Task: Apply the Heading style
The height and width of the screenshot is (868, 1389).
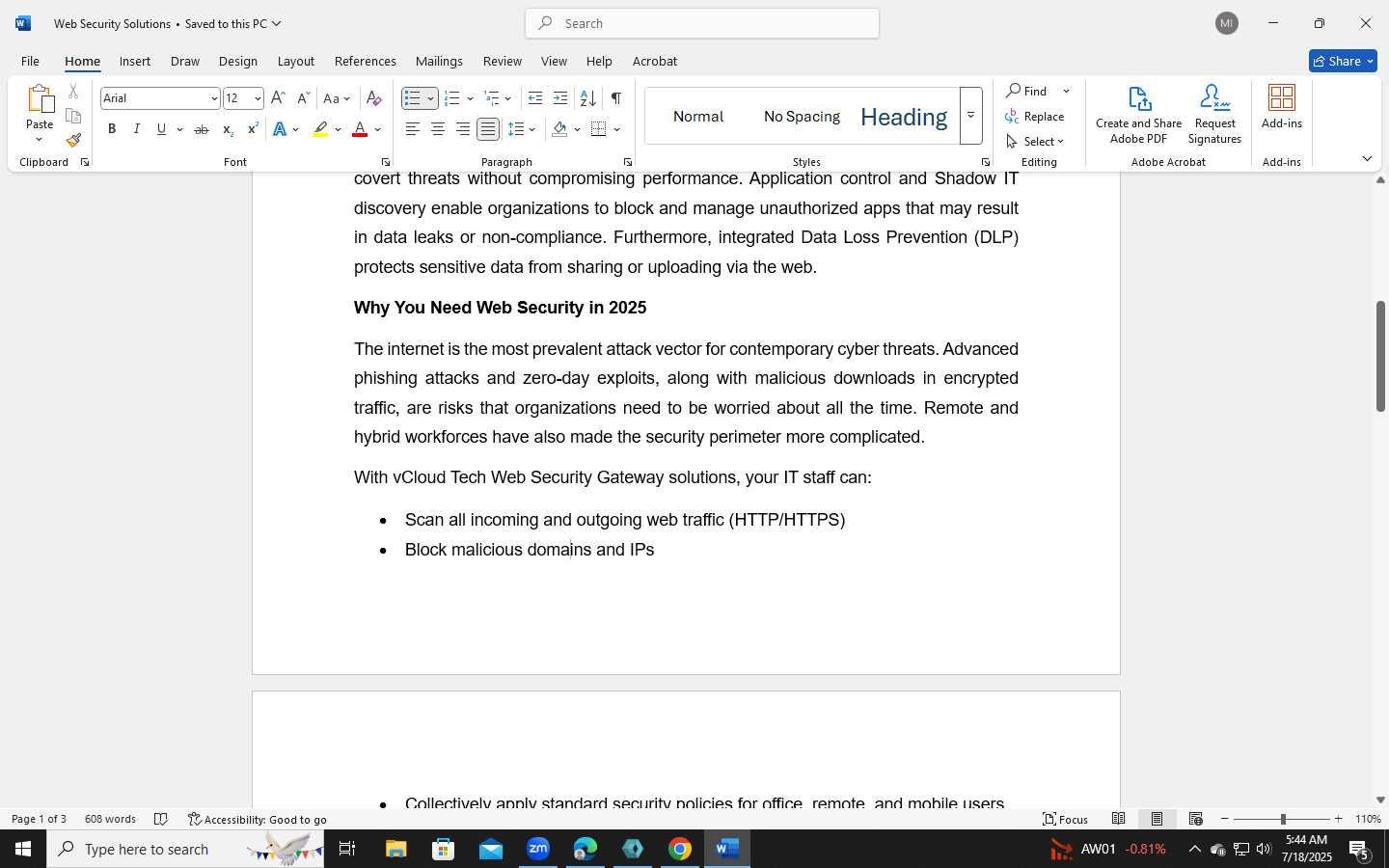Action: pyautogui.click(x=904, y=117)
